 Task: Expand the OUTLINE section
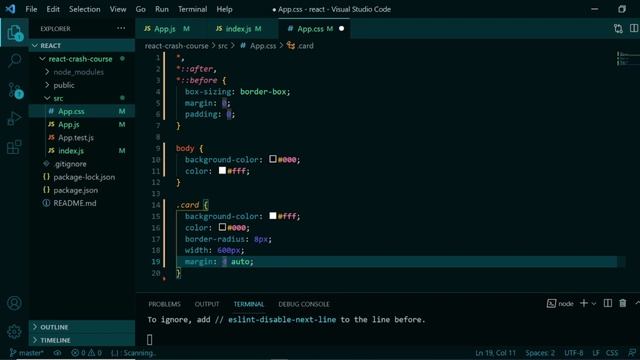82,327
